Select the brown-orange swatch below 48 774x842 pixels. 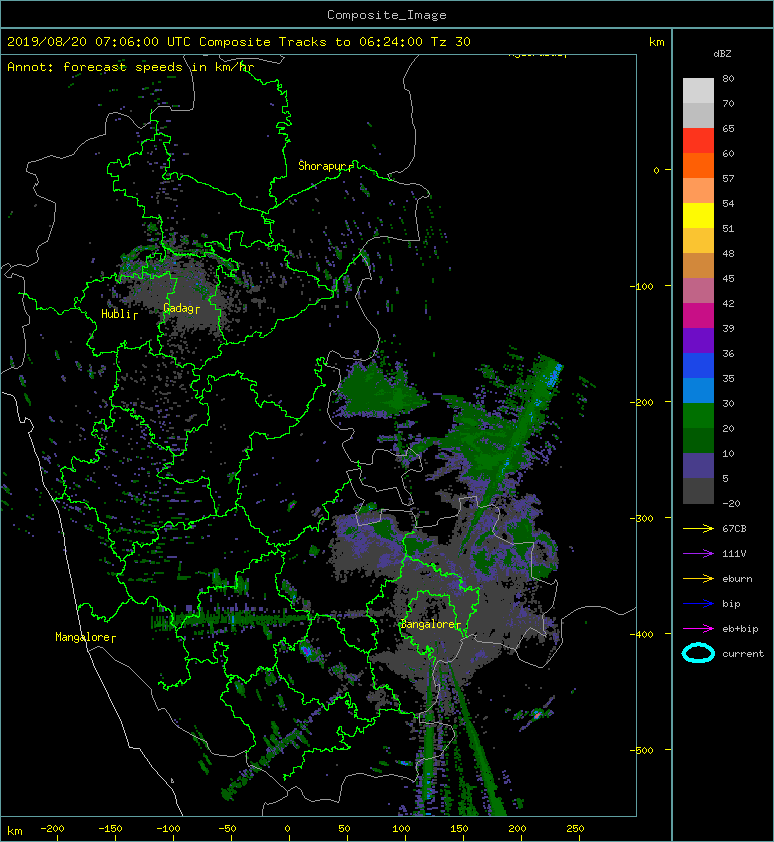698,265
